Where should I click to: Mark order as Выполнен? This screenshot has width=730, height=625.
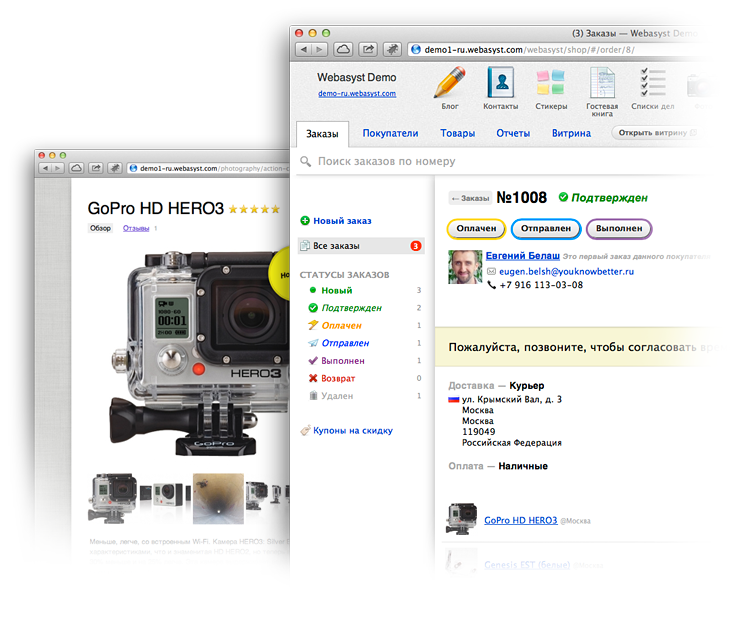[619, 229]
